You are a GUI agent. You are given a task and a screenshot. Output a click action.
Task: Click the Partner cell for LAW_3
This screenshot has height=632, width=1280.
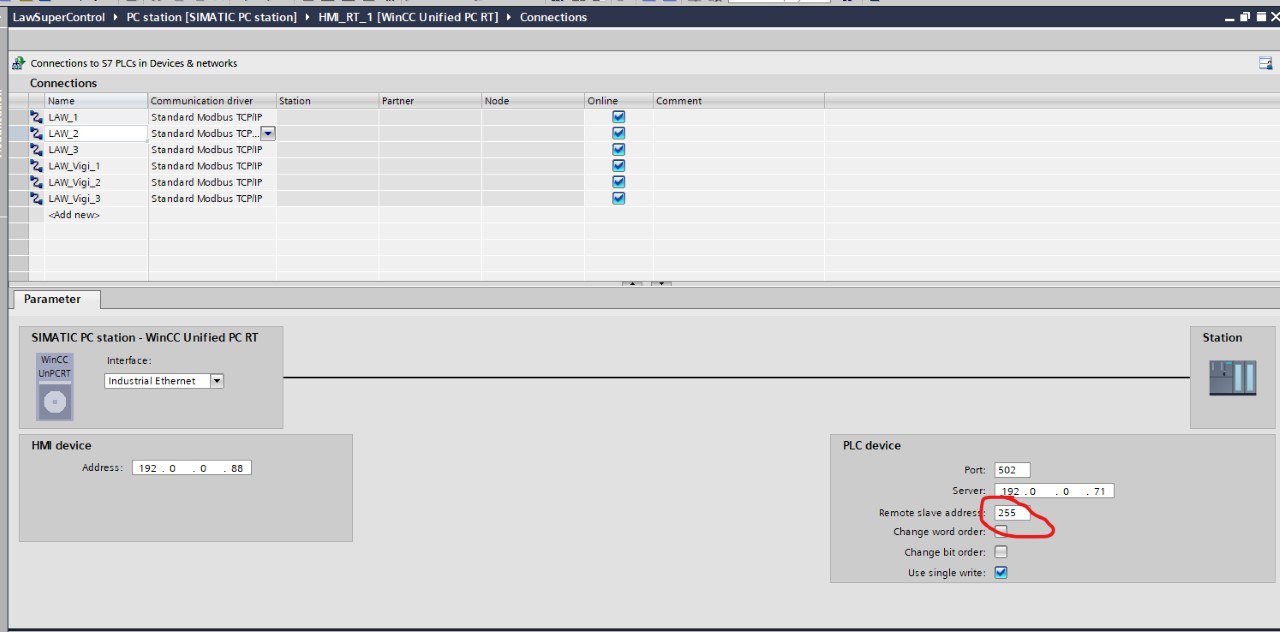pyautogui.click(x=430, y=150)
